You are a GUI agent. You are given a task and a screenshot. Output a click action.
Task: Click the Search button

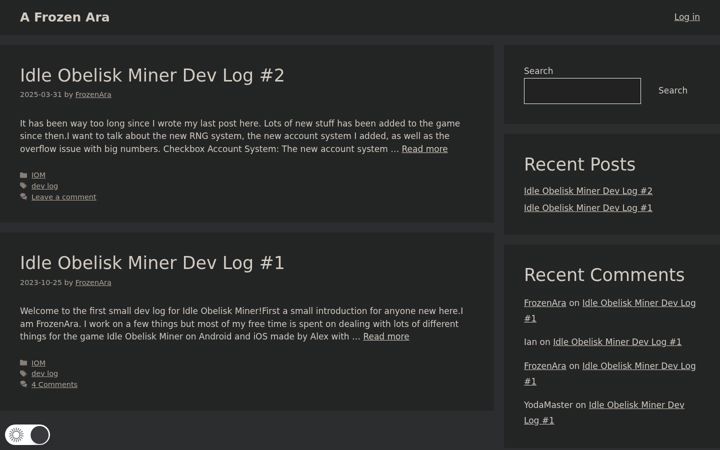(673, 90)
